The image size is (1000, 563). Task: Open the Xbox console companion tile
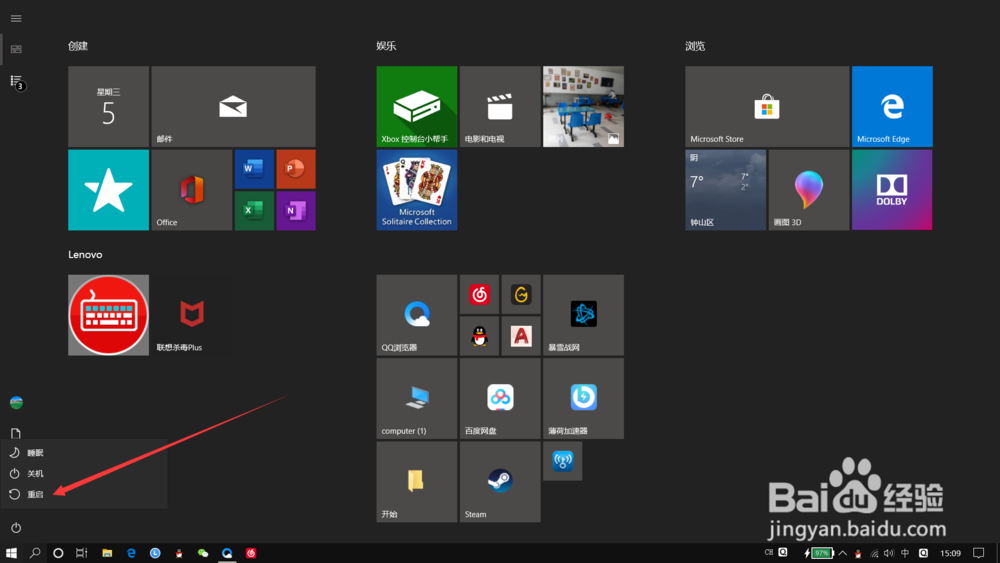click(x=416, y=106)
